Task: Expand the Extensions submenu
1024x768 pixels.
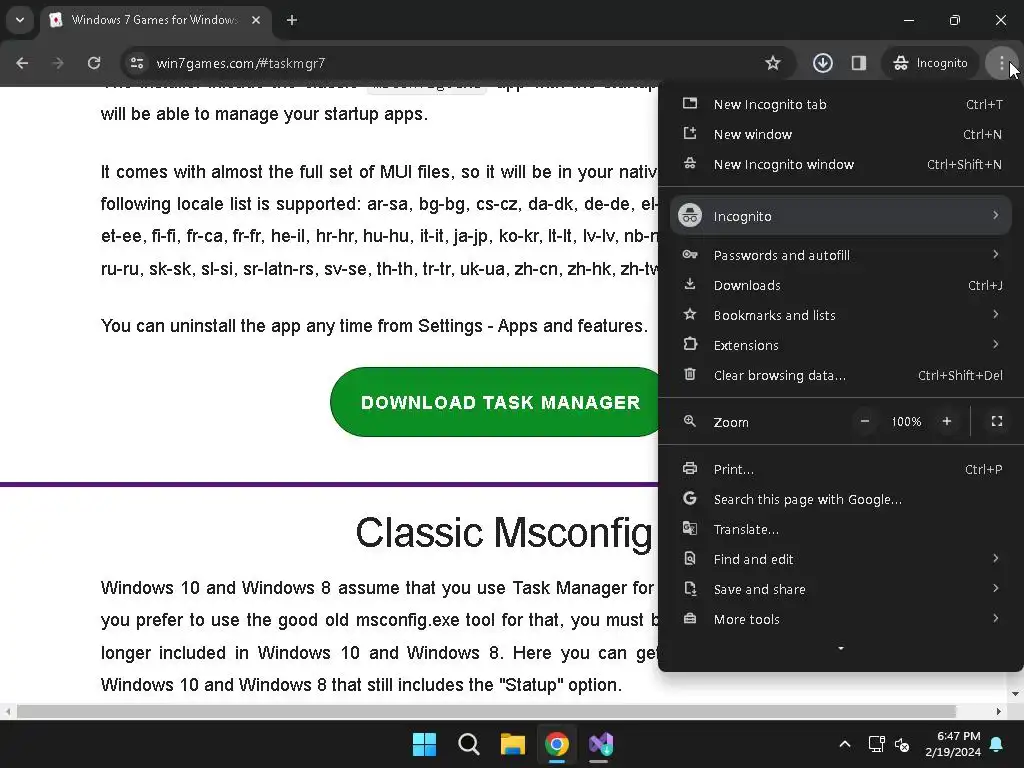Action: (x=841, y=345)
